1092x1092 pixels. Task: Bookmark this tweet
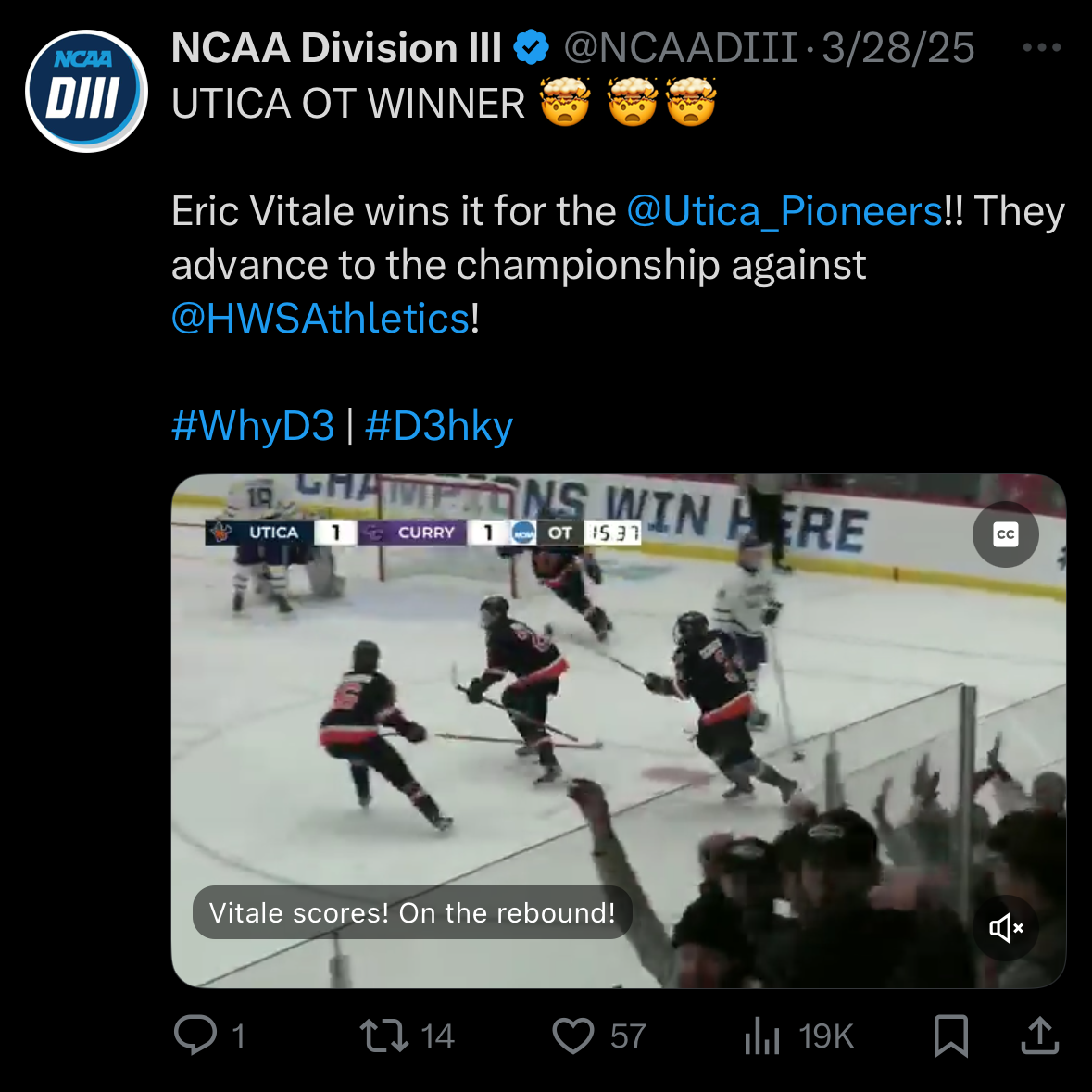(x=950, y=1035)
